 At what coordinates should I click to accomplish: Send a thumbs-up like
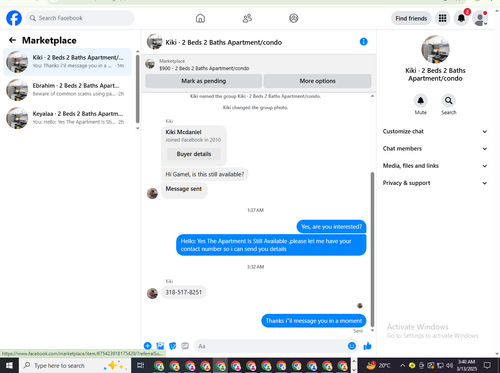368,346
